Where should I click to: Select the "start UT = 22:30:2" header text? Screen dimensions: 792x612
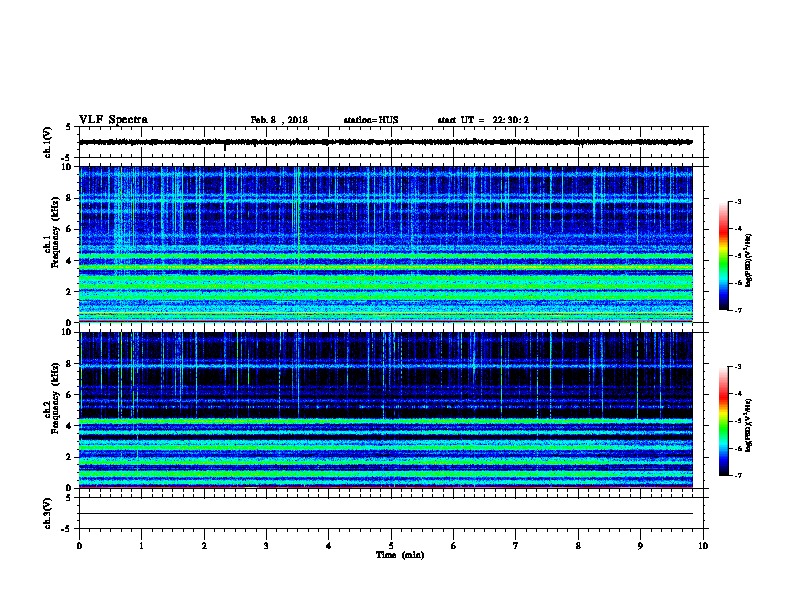[483, 120]
